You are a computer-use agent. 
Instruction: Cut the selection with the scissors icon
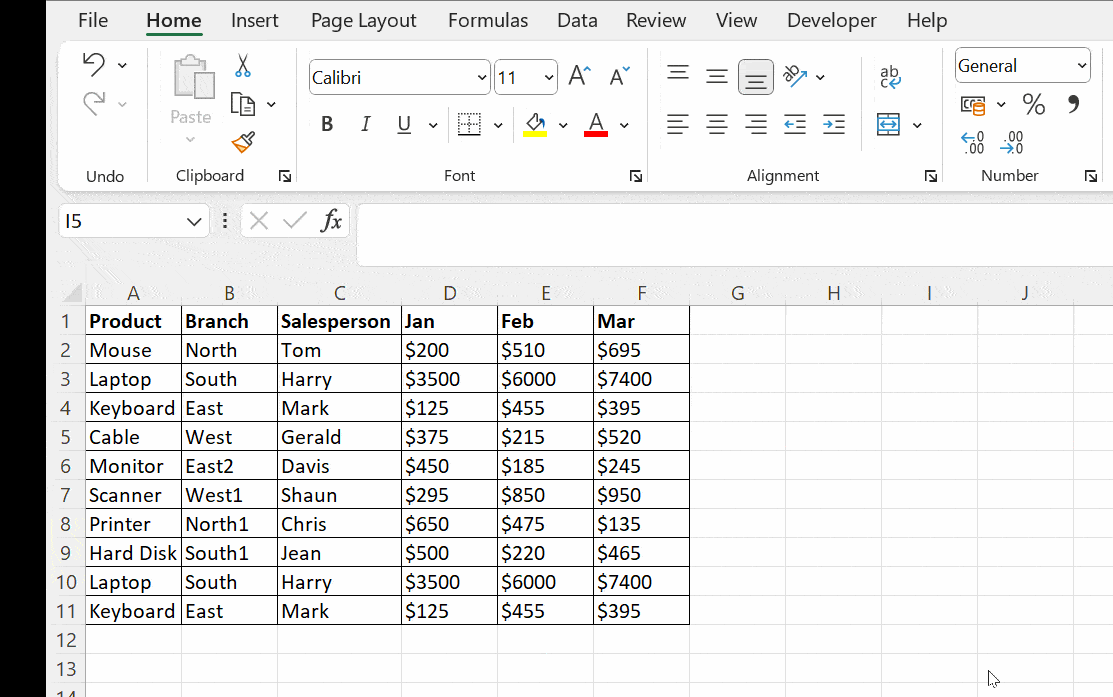tap(243, 63)
